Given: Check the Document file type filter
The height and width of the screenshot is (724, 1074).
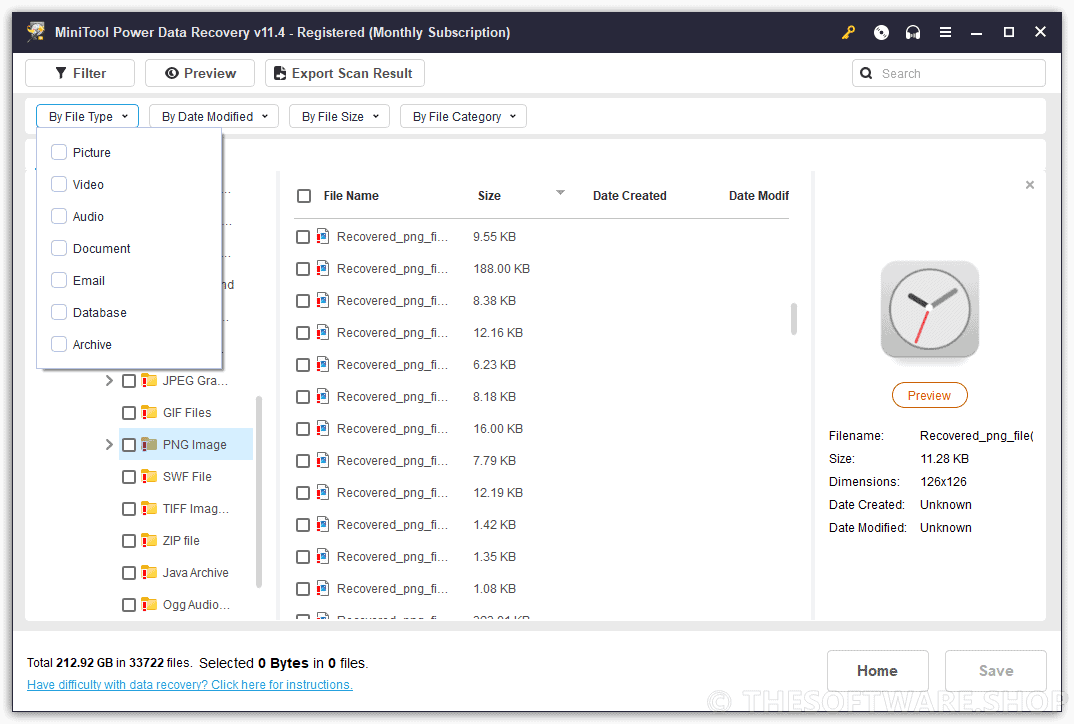Looking at the screenshot, I should click(59, 248).
